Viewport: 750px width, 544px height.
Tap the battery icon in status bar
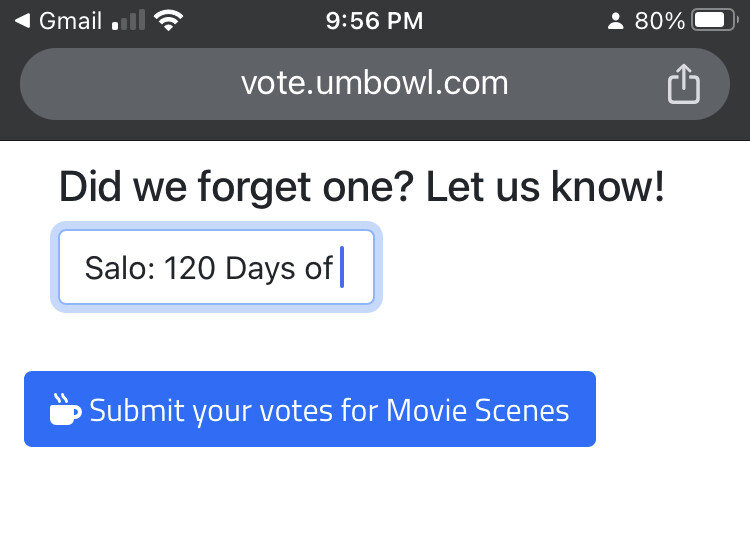pyautogui.click(x=714, y=21)
